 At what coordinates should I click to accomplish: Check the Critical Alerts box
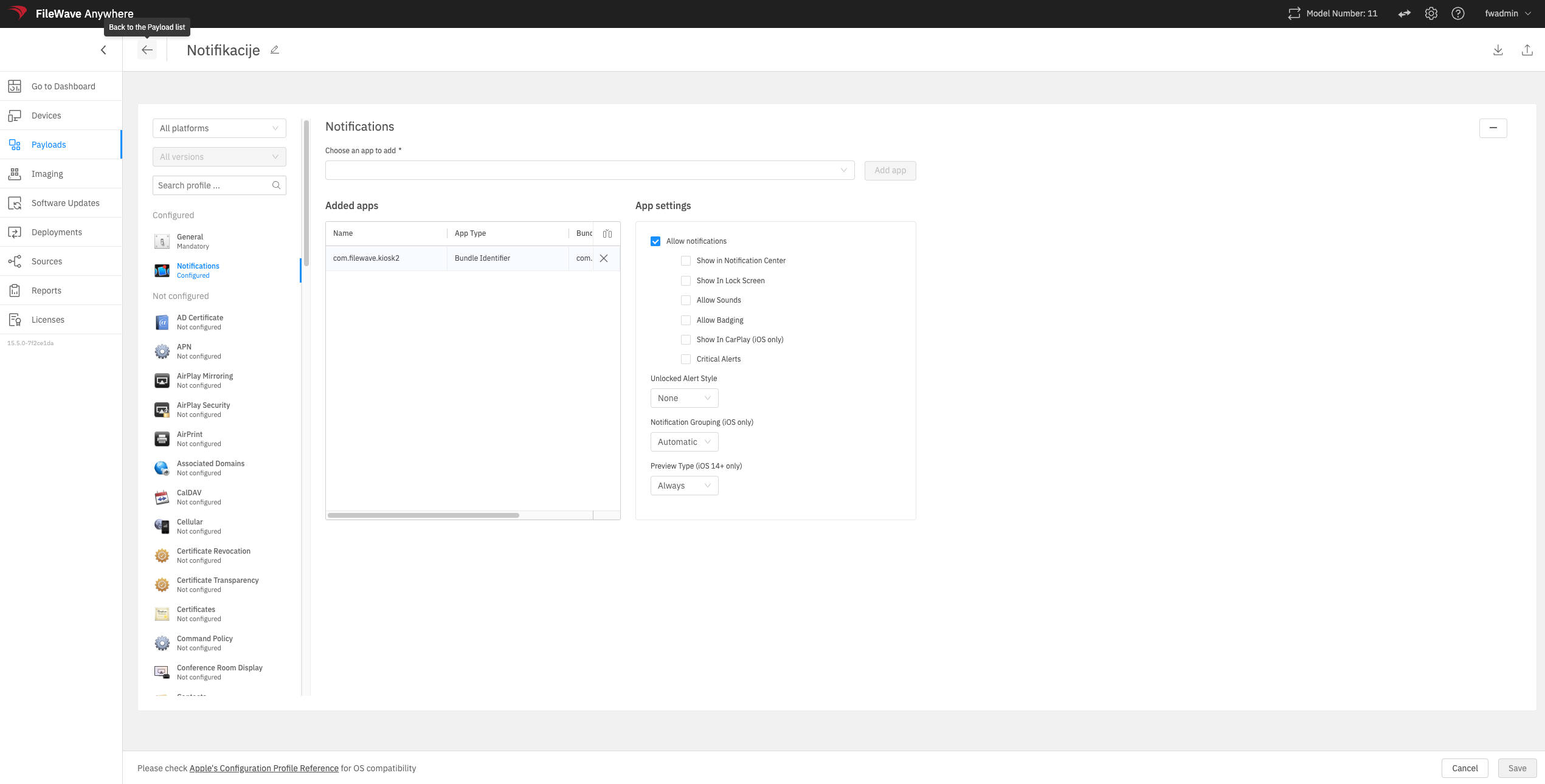click(x=686, y=359)
